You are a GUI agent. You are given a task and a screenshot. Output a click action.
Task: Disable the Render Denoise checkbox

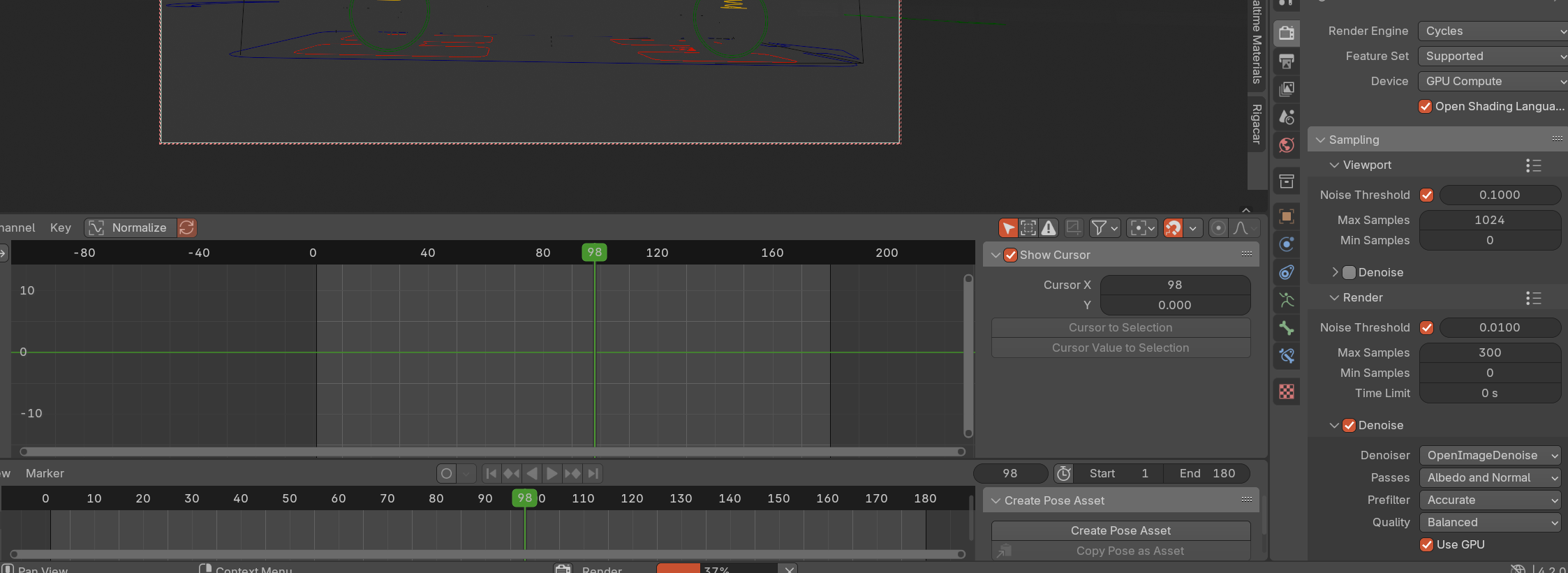pos(1349,426)
